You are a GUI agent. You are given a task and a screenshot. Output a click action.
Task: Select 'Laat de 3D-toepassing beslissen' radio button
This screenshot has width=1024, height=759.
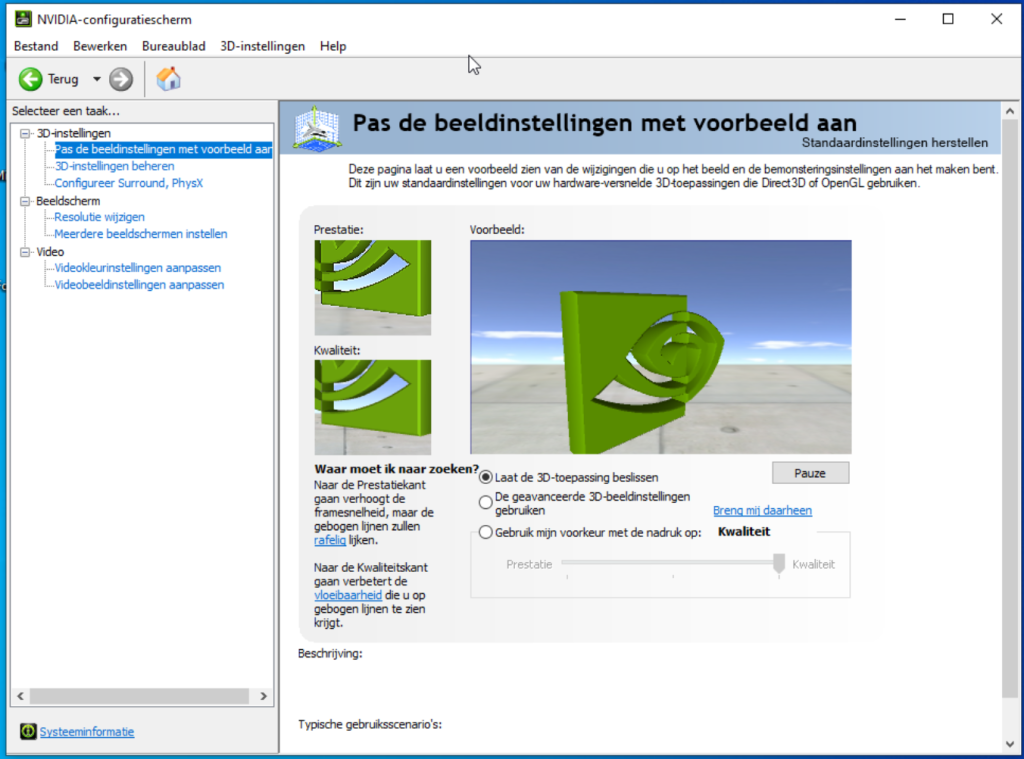point(486,477)
